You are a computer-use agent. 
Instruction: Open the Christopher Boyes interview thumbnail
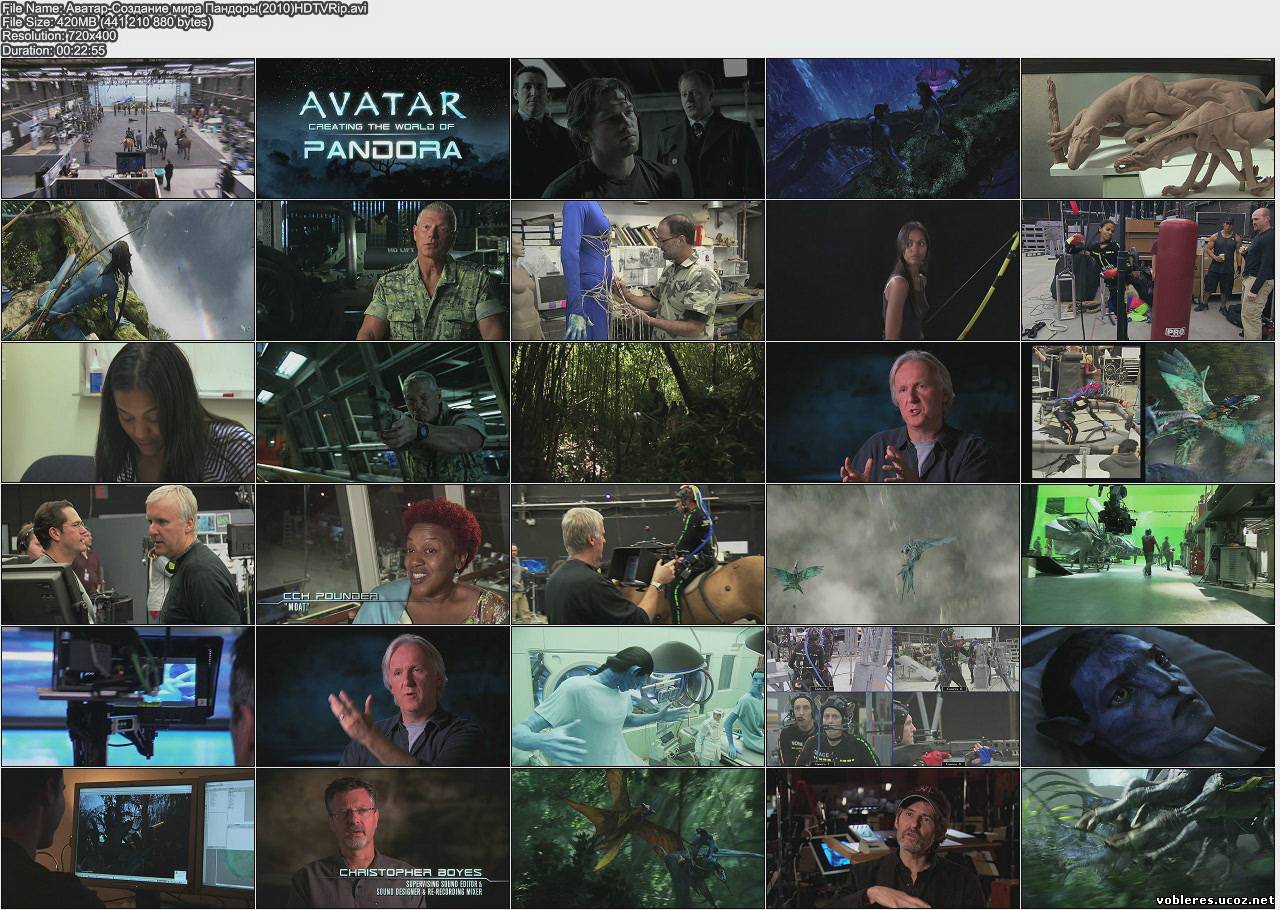click(383, 838)
